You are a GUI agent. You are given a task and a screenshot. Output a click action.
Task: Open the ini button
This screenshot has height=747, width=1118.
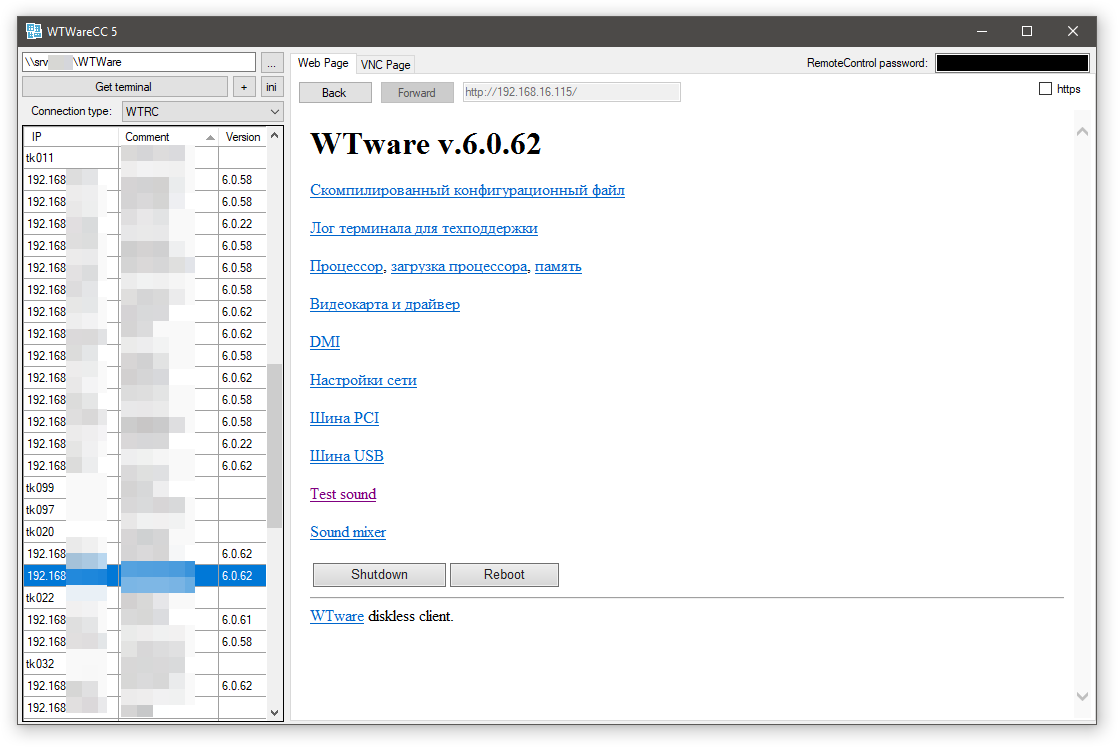tap(272, 87)
